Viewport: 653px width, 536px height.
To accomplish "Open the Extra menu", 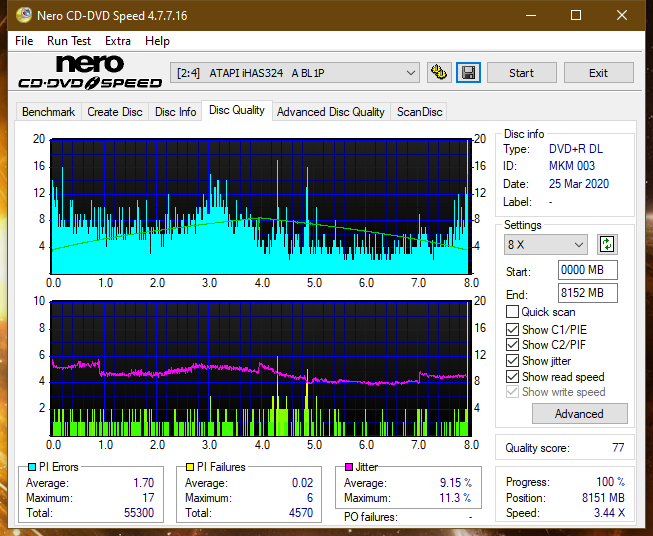I will (118, 41).
